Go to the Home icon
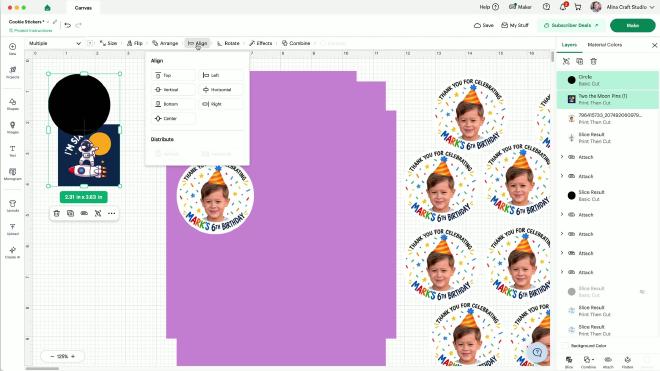The height and width of the screenshot is (371, 660). [47, 8]
